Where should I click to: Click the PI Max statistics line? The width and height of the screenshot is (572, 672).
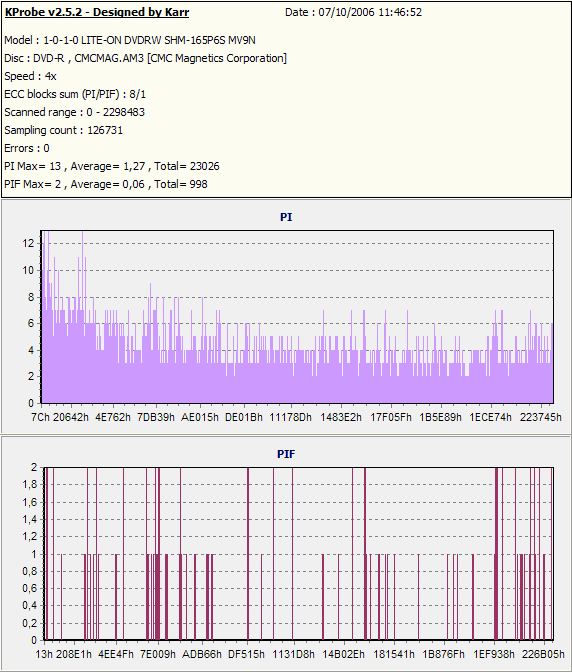click(x=112, y=166)
